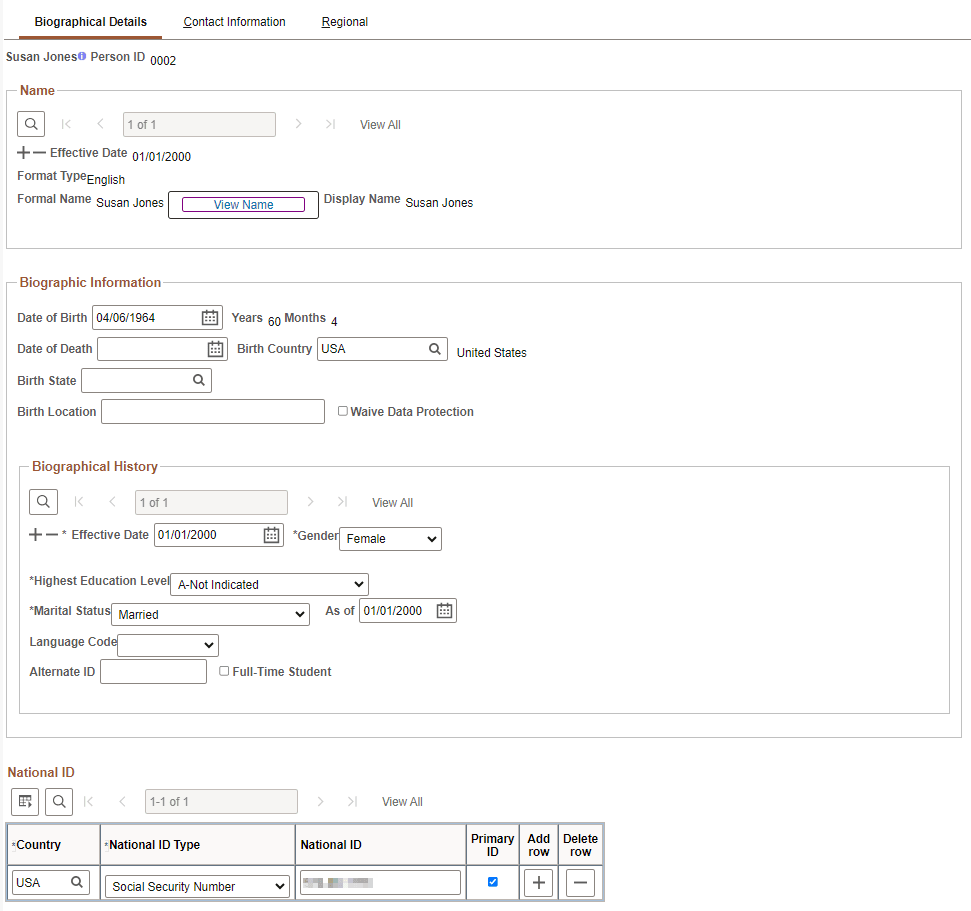Click the grid personalization icon in National ID

pos(24,801)
